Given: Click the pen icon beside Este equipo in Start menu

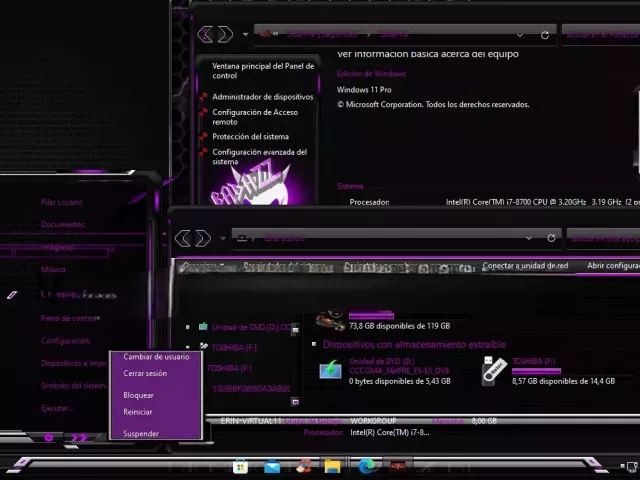Looking at the screenshot, I should pyautogui.click(x=12, y=295).
